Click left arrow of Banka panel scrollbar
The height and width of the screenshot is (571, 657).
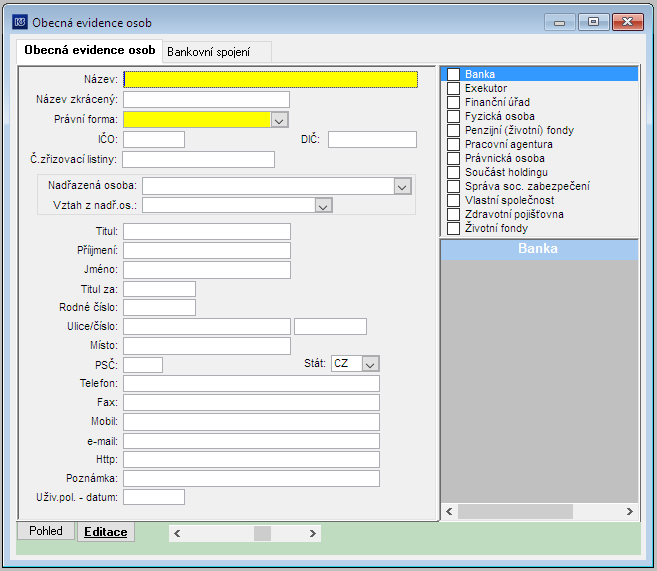(x=449, y=512)
